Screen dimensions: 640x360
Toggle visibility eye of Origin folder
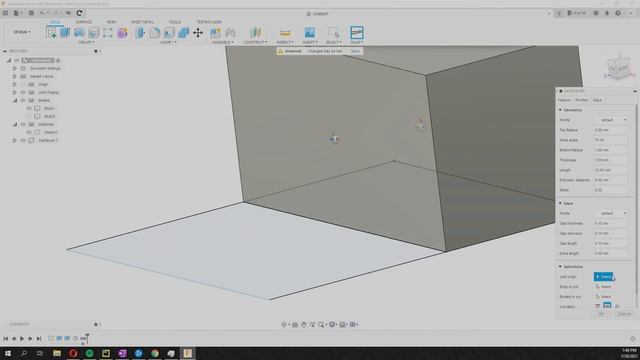point(23,84)
